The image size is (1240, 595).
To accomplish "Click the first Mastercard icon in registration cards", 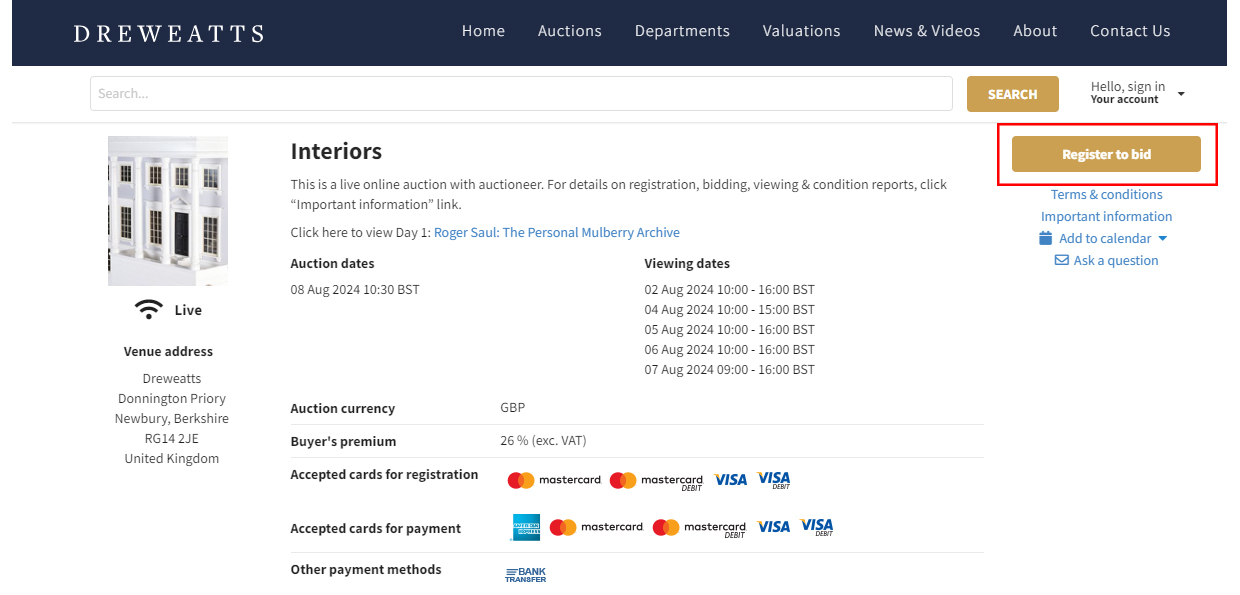I will [x=554, y=480].
